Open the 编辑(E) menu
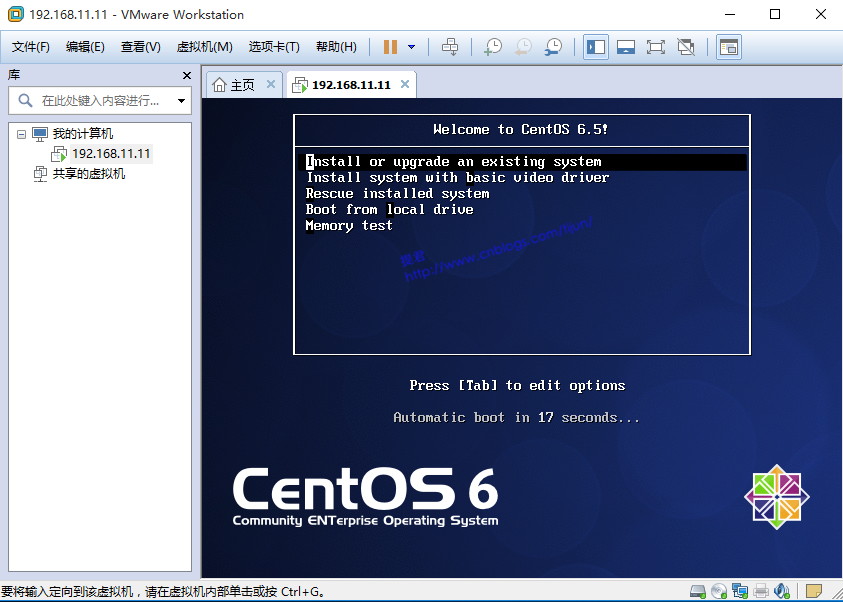 (x=85, y=47)
